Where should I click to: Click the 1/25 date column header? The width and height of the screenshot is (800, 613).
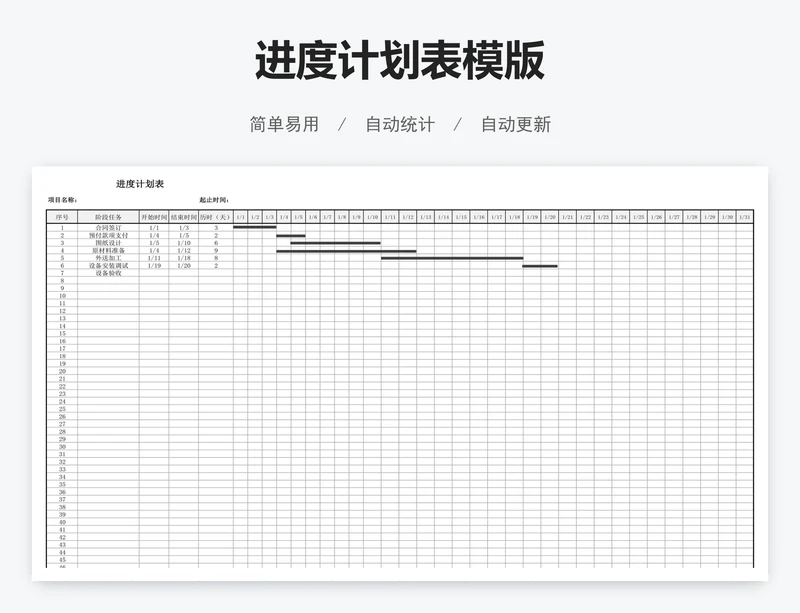[x=638, y=217]
